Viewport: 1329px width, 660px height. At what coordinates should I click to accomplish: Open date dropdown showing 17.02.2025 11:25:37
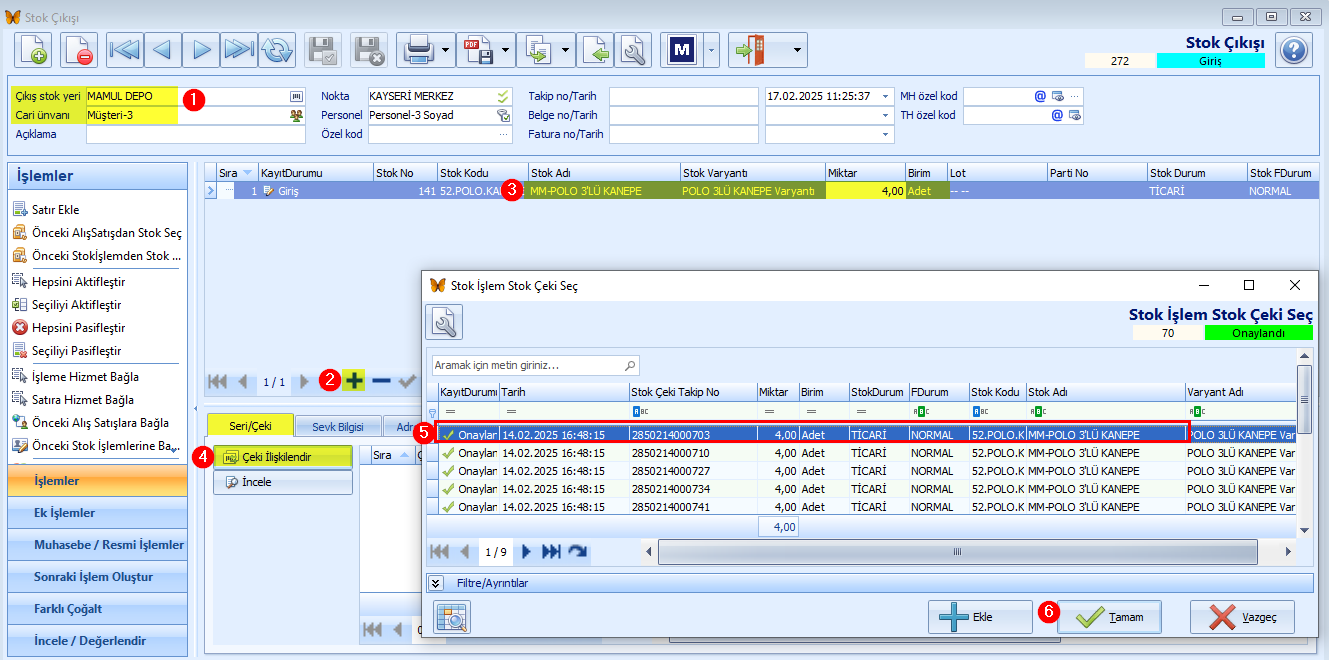pyautogui.click(x=886, y=96)
